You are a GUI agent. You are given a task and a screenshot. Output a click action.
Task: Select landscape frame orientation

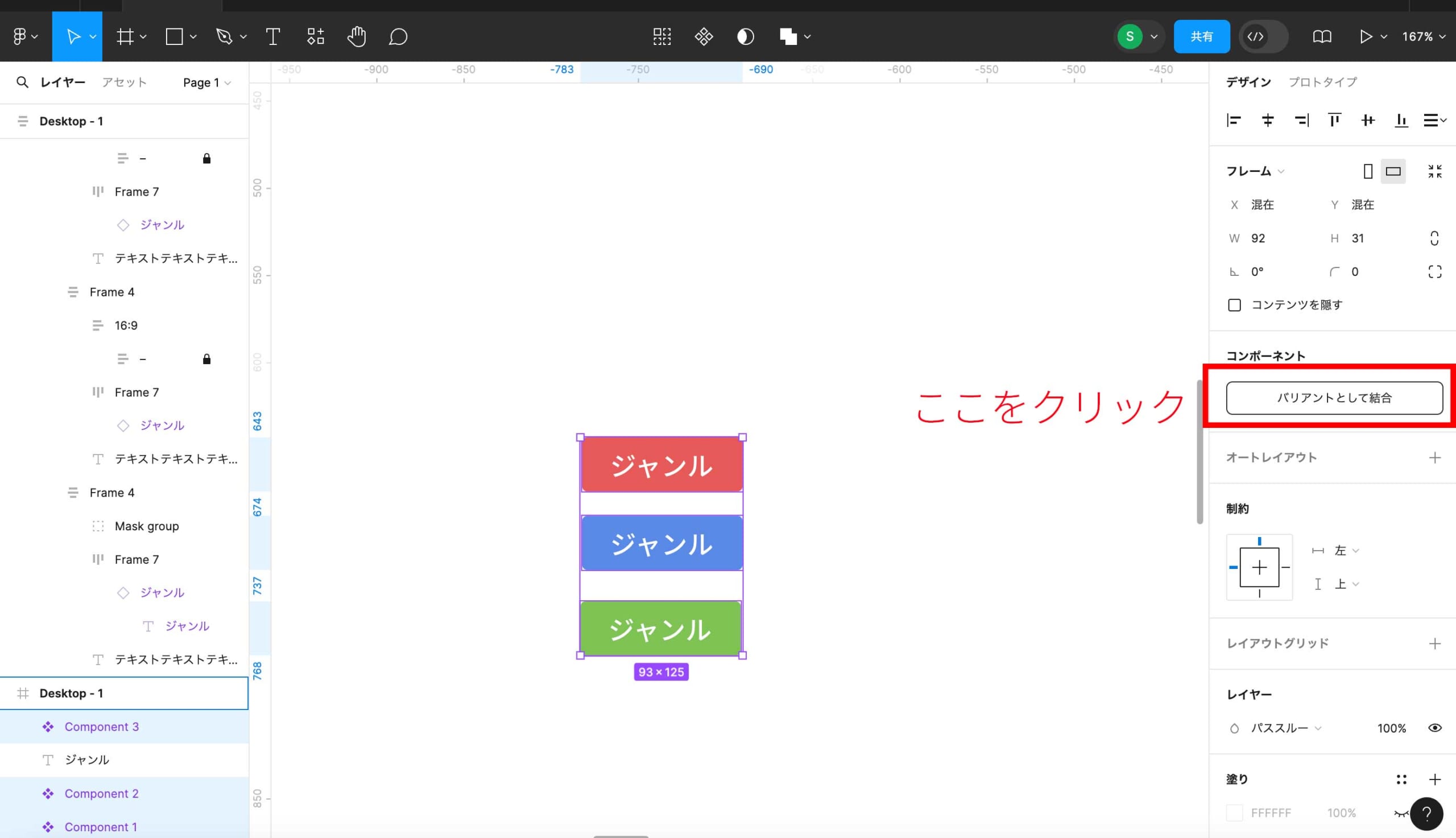click(1393, 171)
